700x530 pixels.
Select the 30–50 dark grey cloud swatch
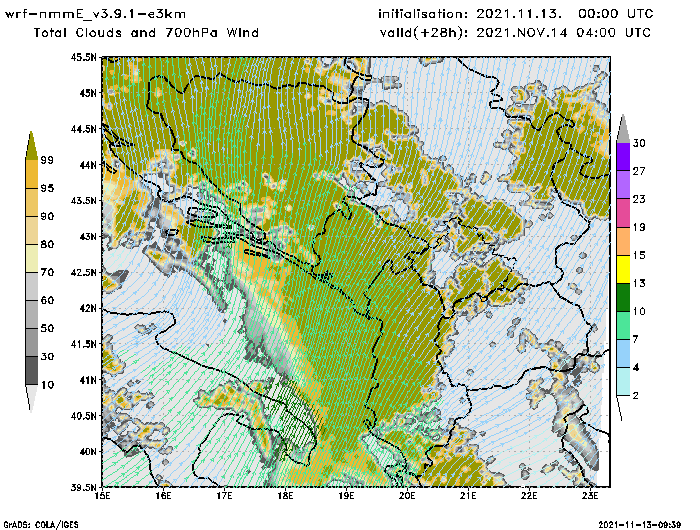click(32, 342)
